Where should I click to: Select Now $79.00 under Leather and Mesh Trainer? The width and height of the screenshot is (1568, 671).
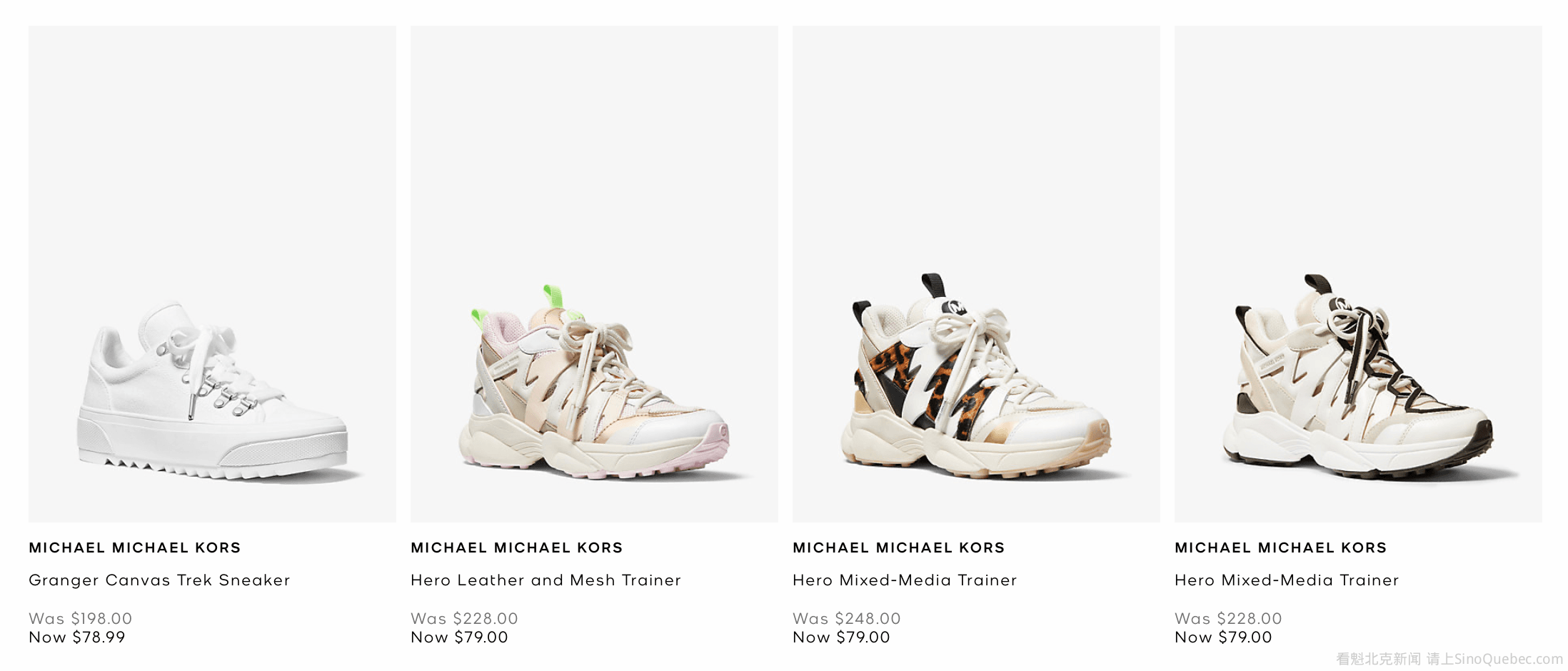pos(459,637)
